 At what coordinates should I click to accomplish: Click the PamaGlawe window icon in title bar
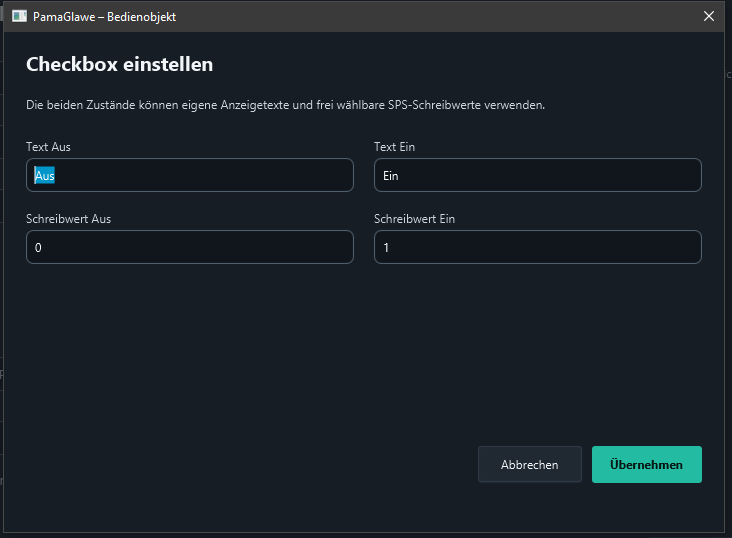click(x=19, y=16)
